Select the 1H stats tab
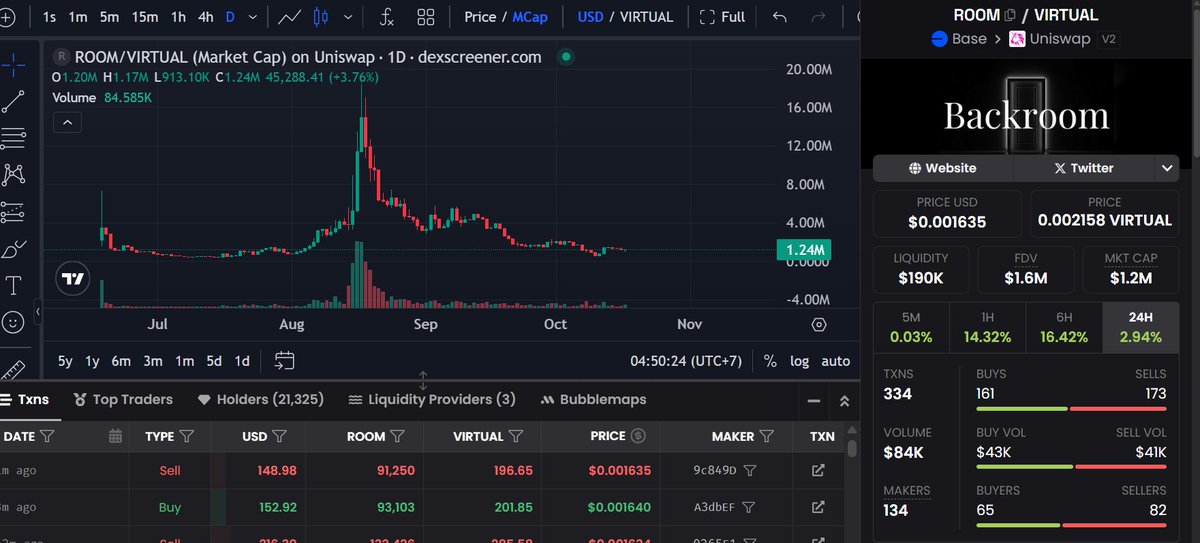The image size is (1200, 543). (987, 327)
